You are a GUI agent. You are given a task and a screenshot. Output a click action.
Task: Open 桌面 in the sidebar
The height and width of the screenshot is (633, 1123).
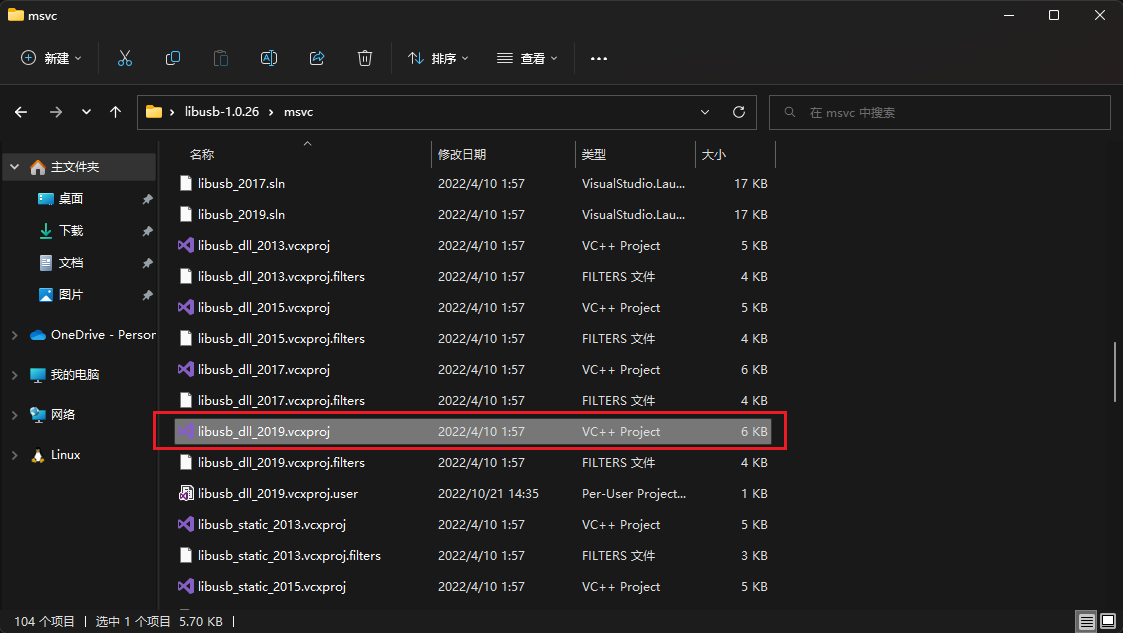click(71, 198)
